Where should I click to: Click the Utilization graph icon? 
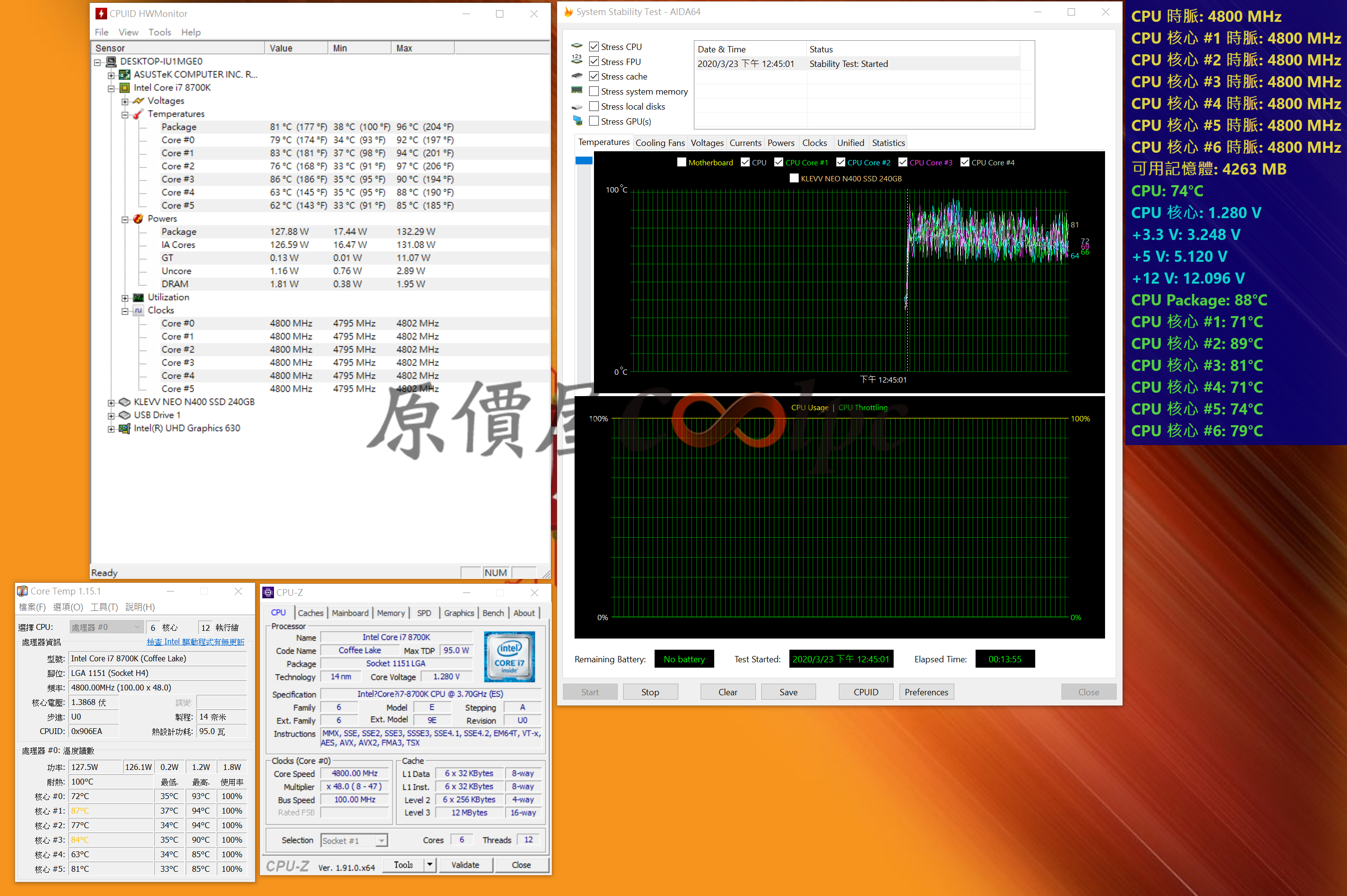138,297
